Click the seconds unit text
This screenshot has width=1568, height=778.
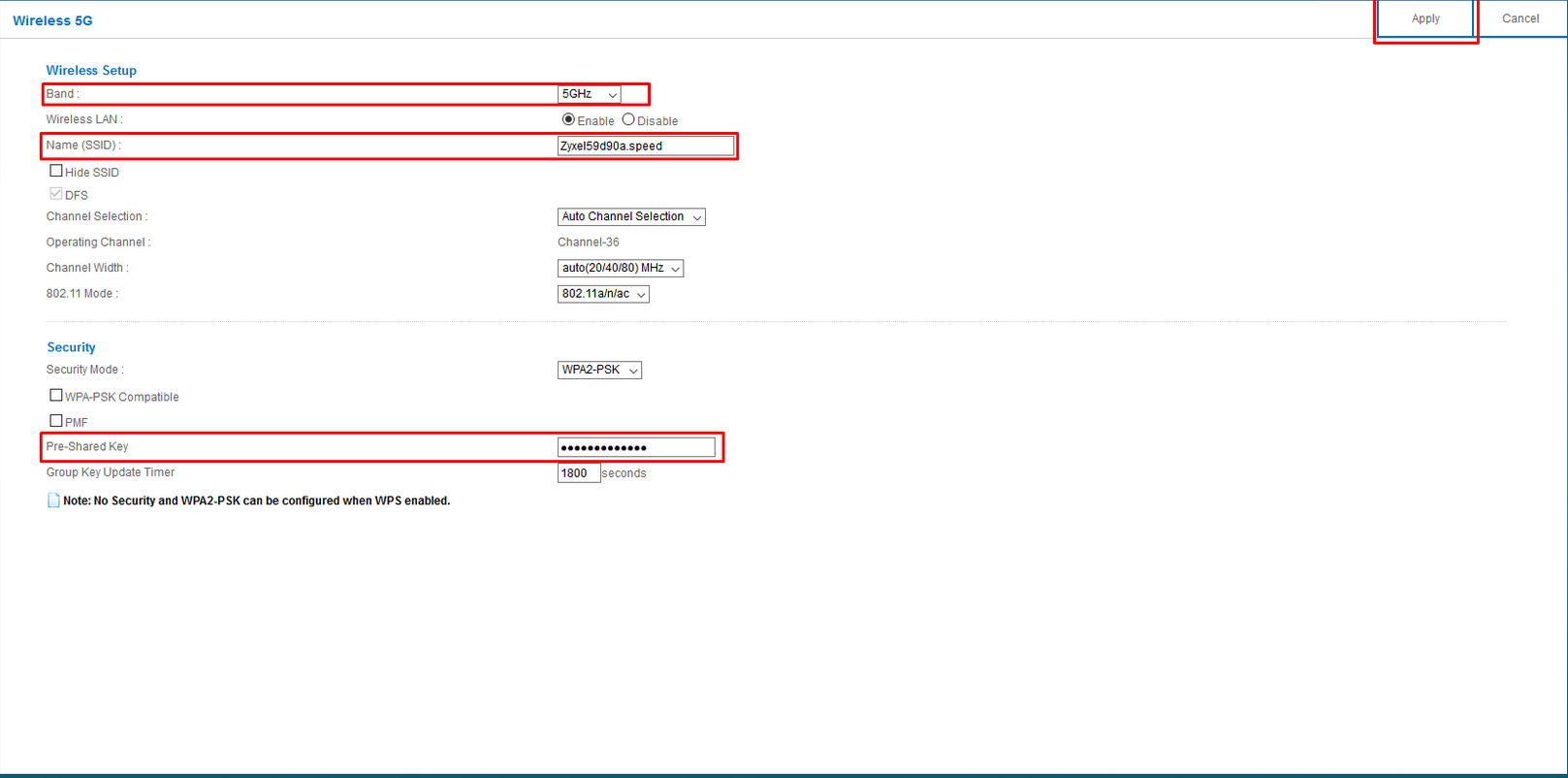[624, 473]
